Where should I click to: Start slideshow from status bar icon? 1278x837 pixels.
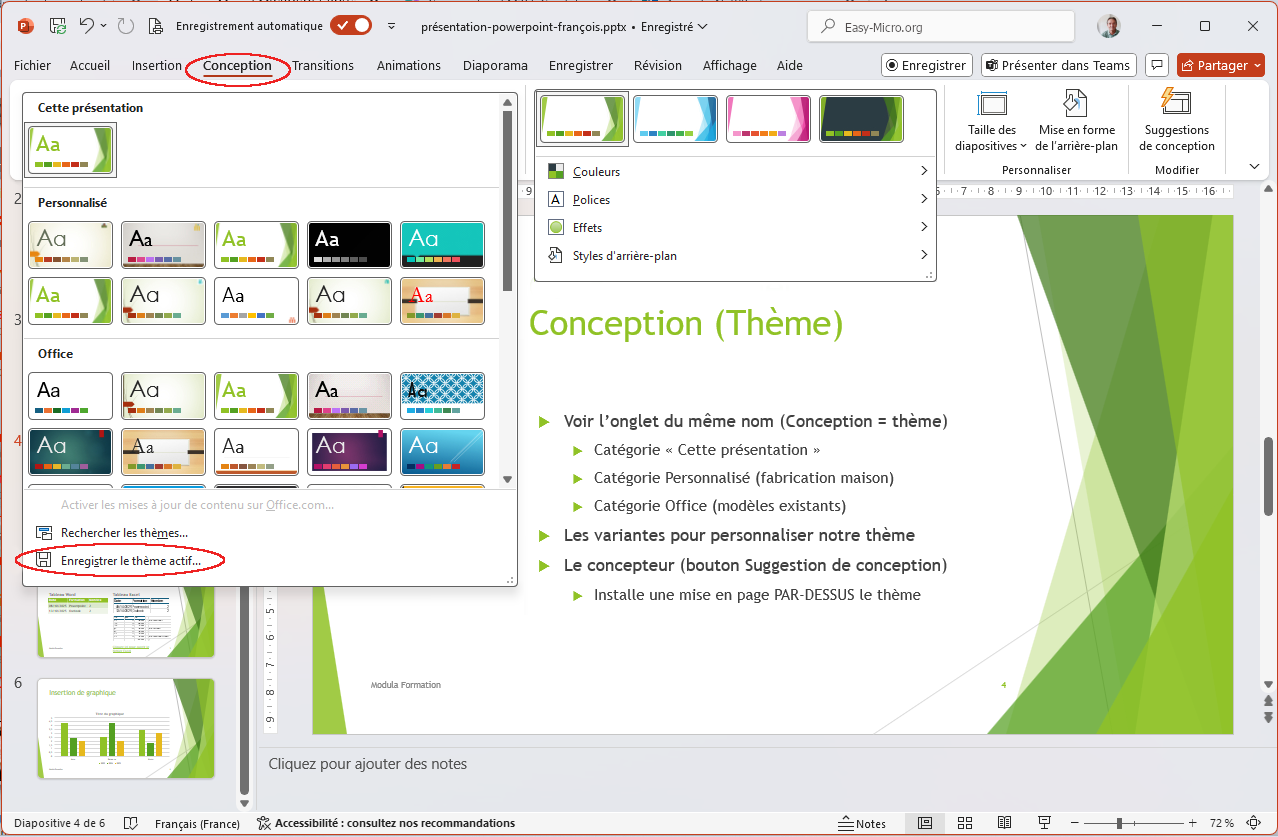(x=1044, y=823)
